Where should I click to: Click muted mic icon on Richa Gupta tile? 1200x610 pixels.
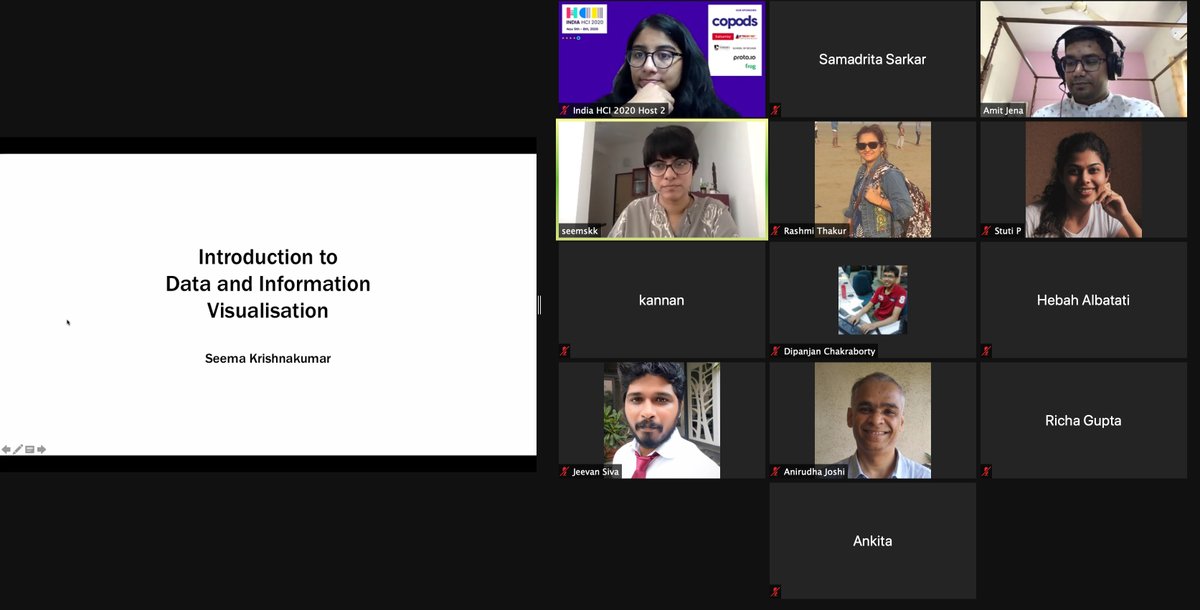(x=986, y=471)
